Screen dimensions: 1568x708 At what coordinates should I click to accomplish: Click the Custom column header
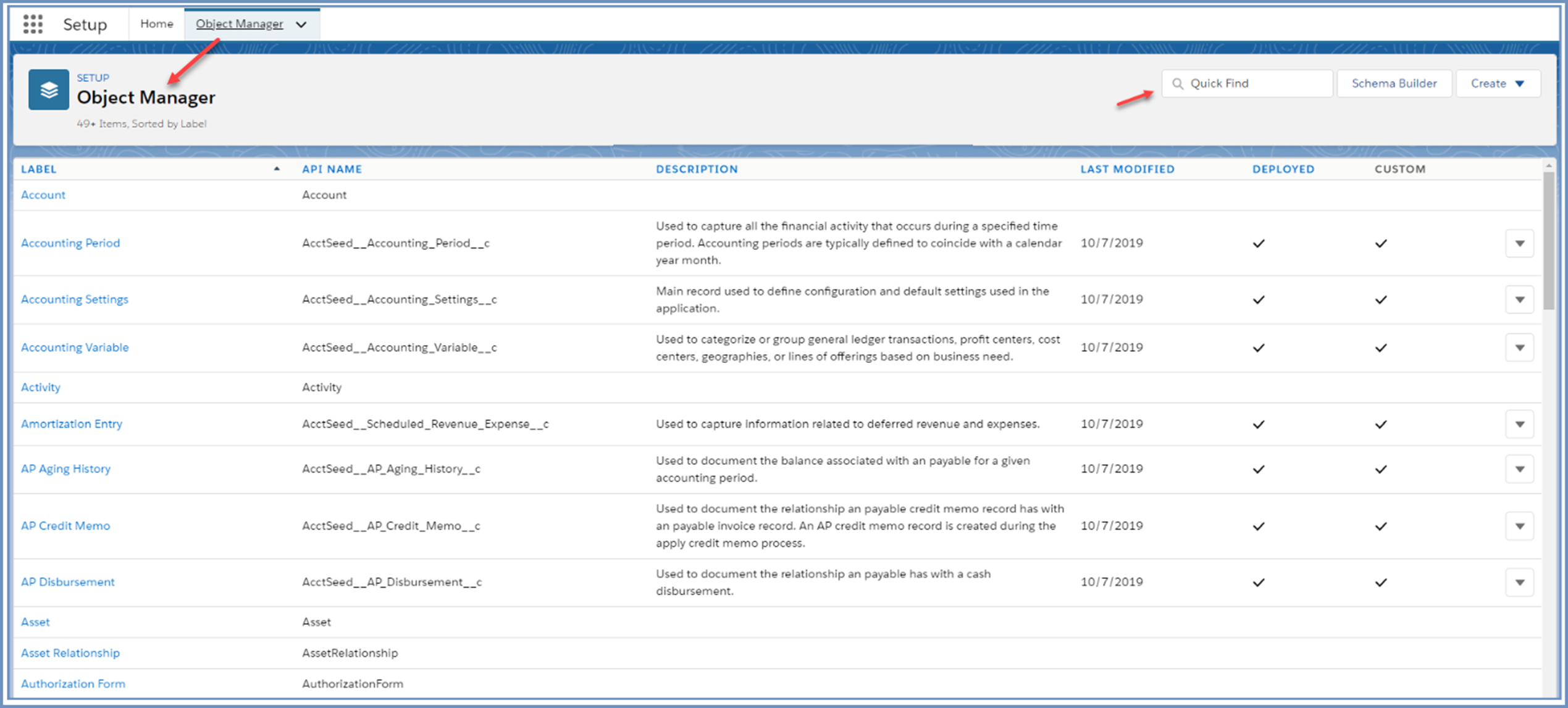(1400, 169)
